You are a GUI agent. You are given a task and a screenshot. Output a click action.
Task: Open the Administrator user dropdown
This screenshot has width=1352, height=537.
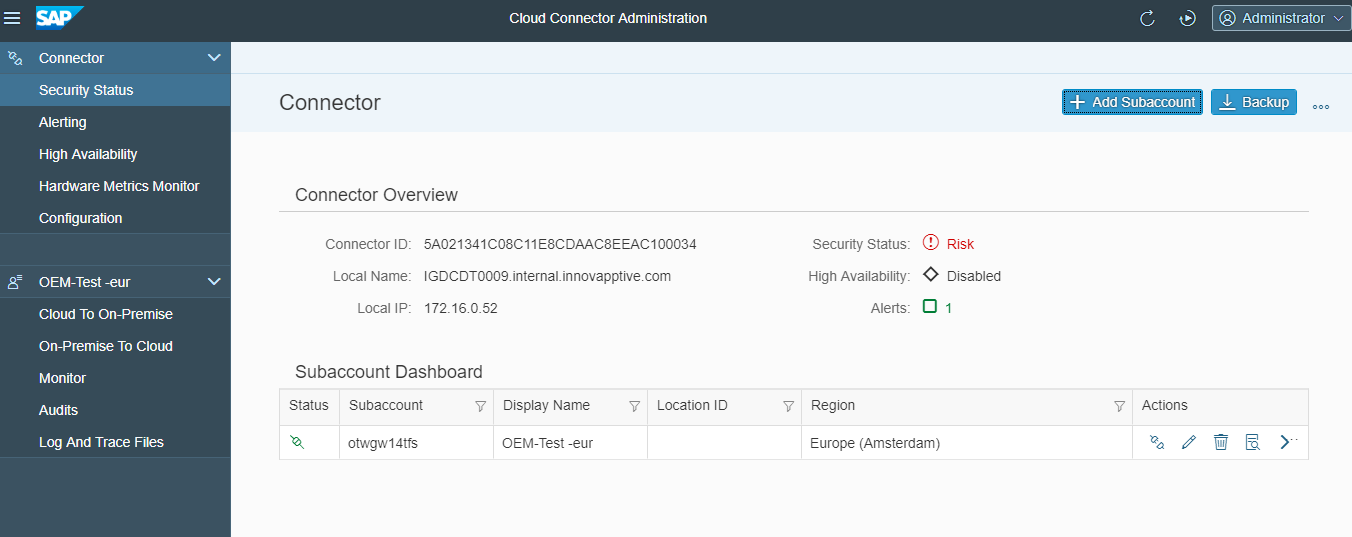[1281, 18]
